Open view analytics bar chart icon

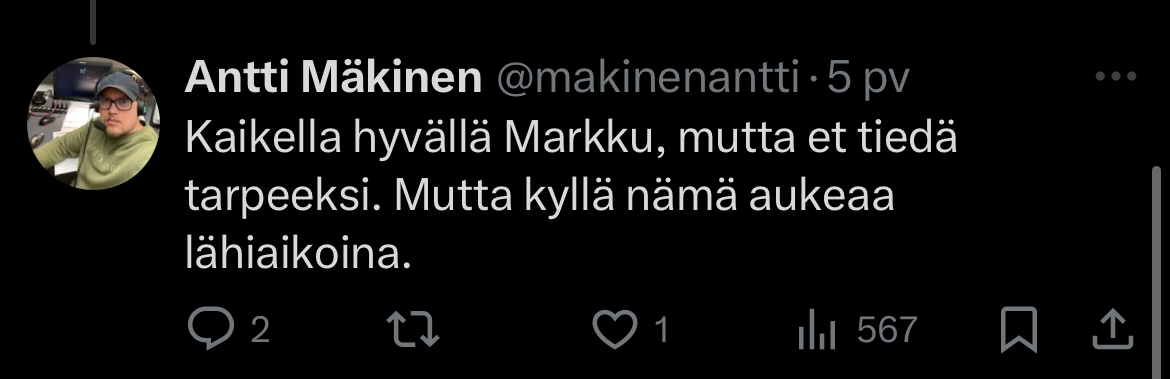817,330
